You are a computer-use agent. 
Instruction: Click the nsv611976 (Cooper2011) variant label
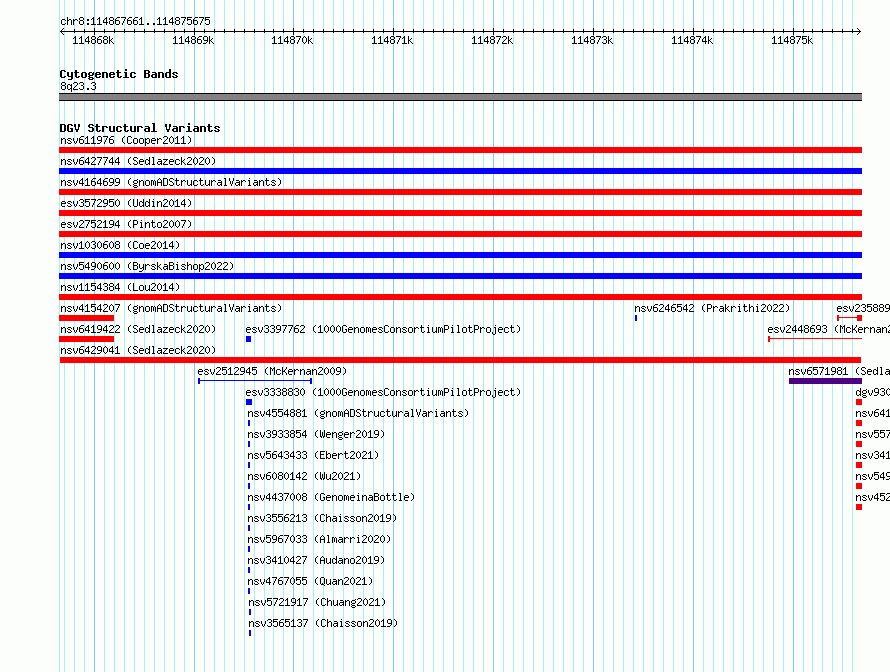(126, 140)
